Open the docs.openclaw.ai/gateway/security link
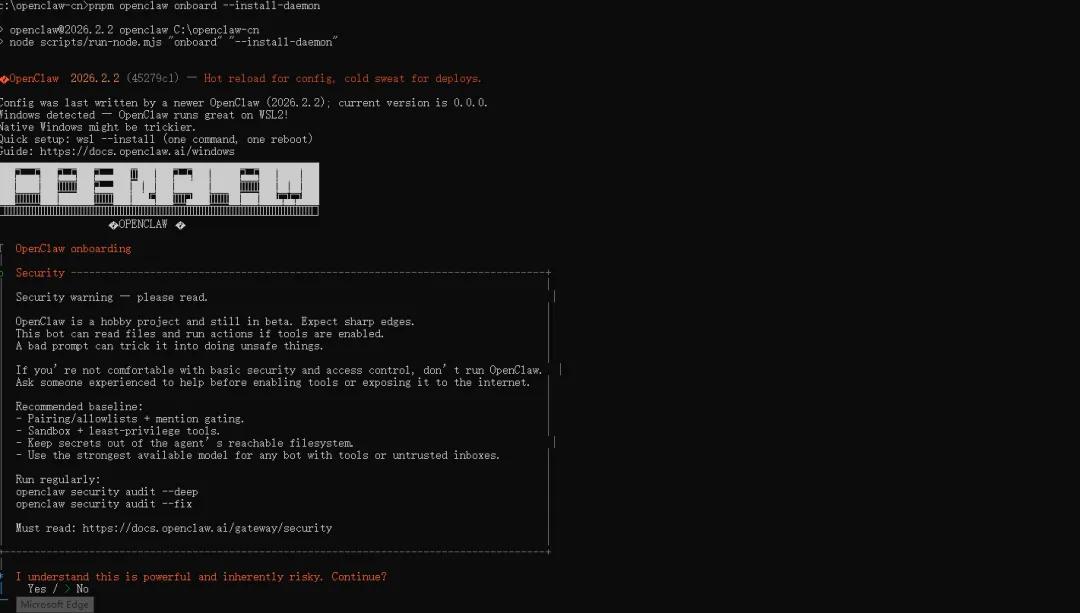This screenshot has height=613, width=1080. point(207,528)
